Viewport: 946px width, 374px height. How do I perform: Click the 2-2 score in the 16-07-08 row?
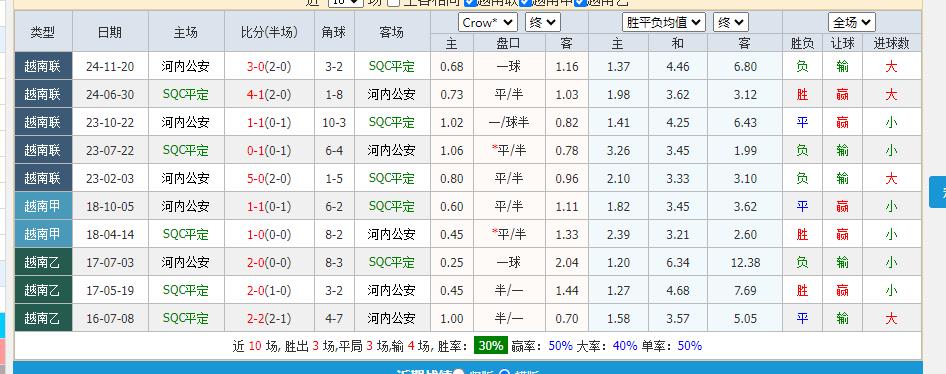[x=256, y=318]
